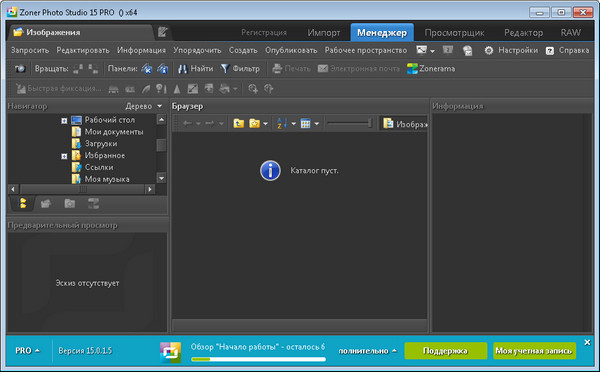The image size is (600, 372).
Task: Open the Регистрация tab
Action: click(264, 33)
